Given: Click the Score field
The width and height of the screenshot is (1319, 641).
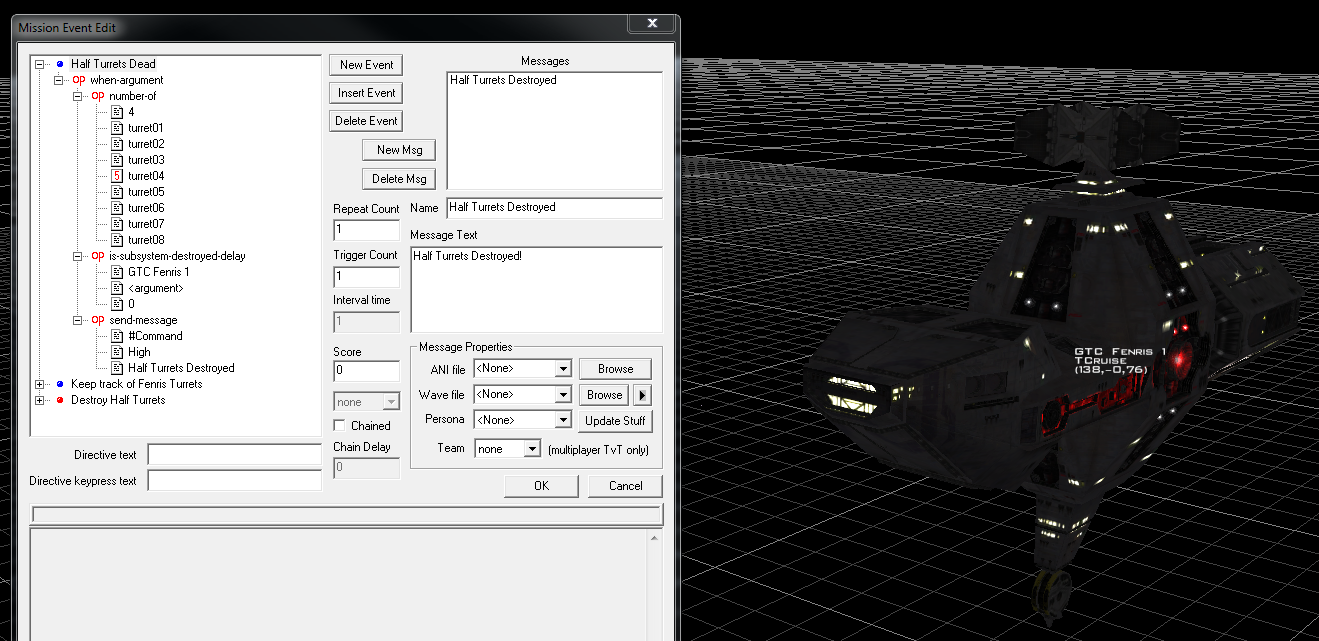Looking at the screenshot, I should [366, 371].
